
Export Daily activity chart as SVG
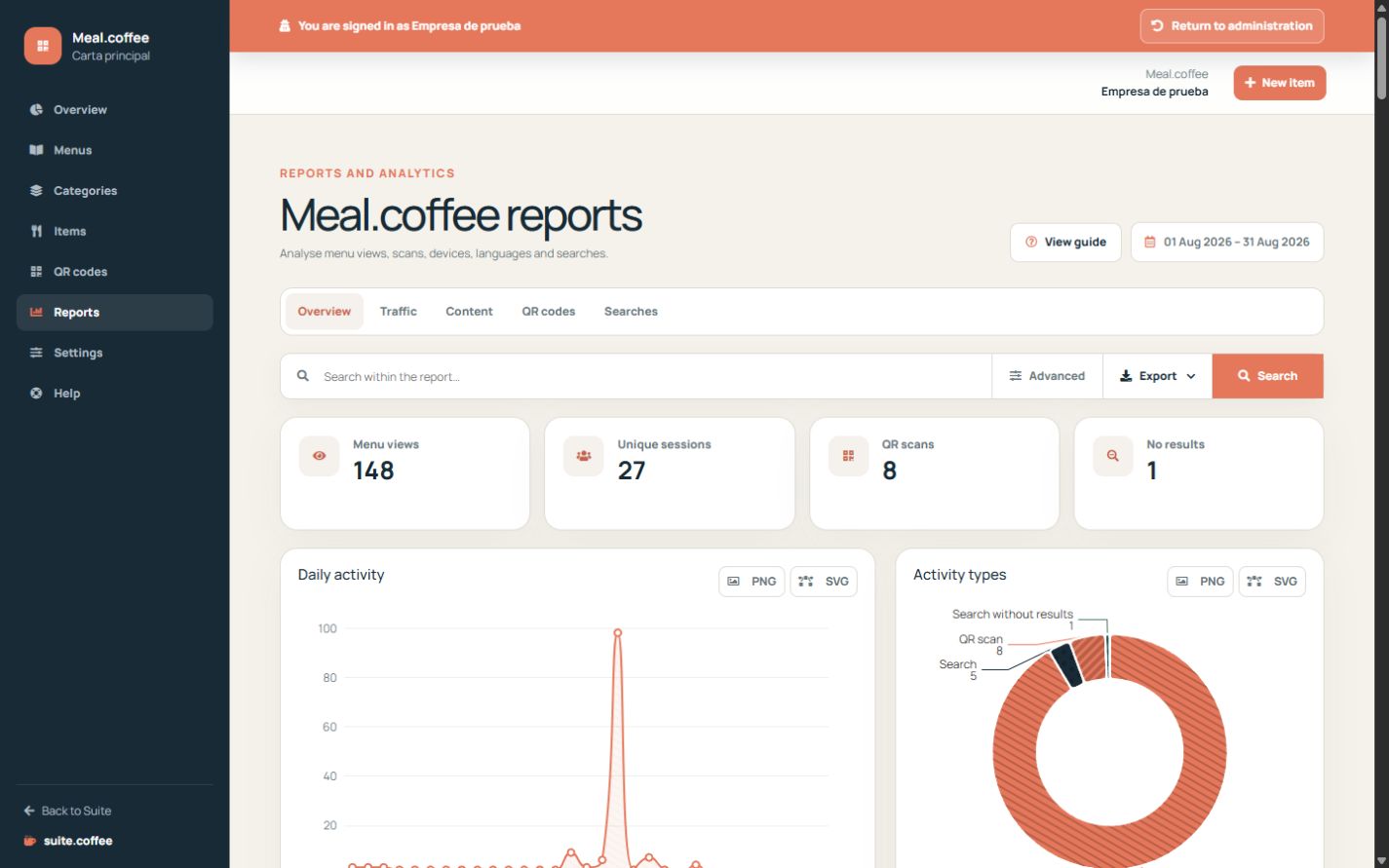(x=824, y=582)
